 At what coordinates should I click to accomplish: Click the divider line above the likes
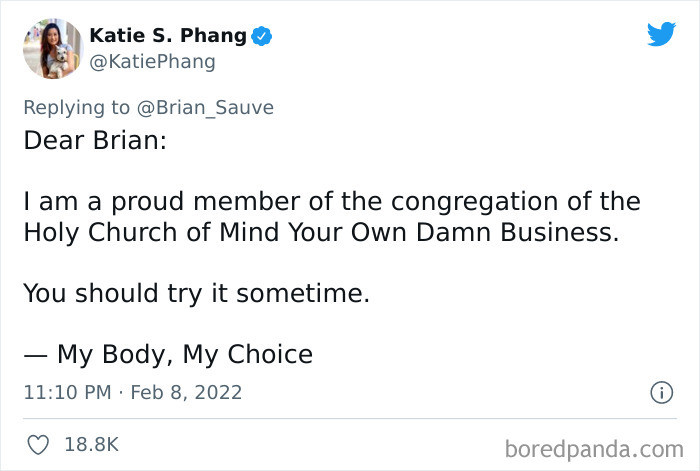pyautogui.click(x=350, y=418)
